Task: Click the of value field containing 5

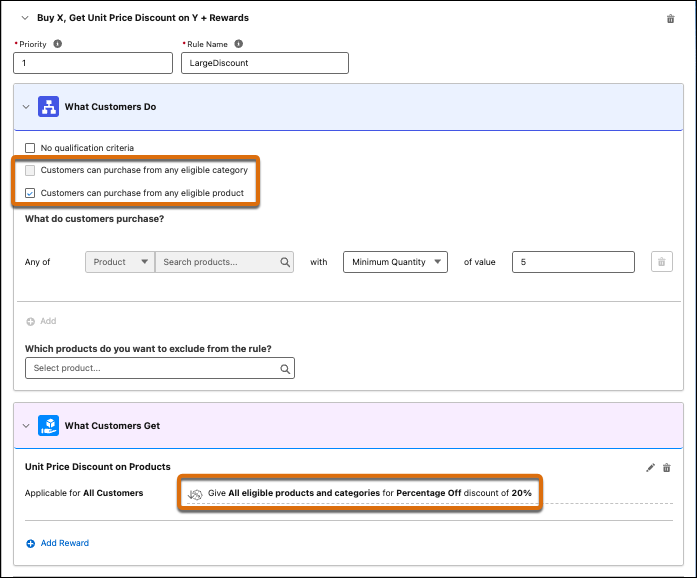Action: (x=573, y=262)
